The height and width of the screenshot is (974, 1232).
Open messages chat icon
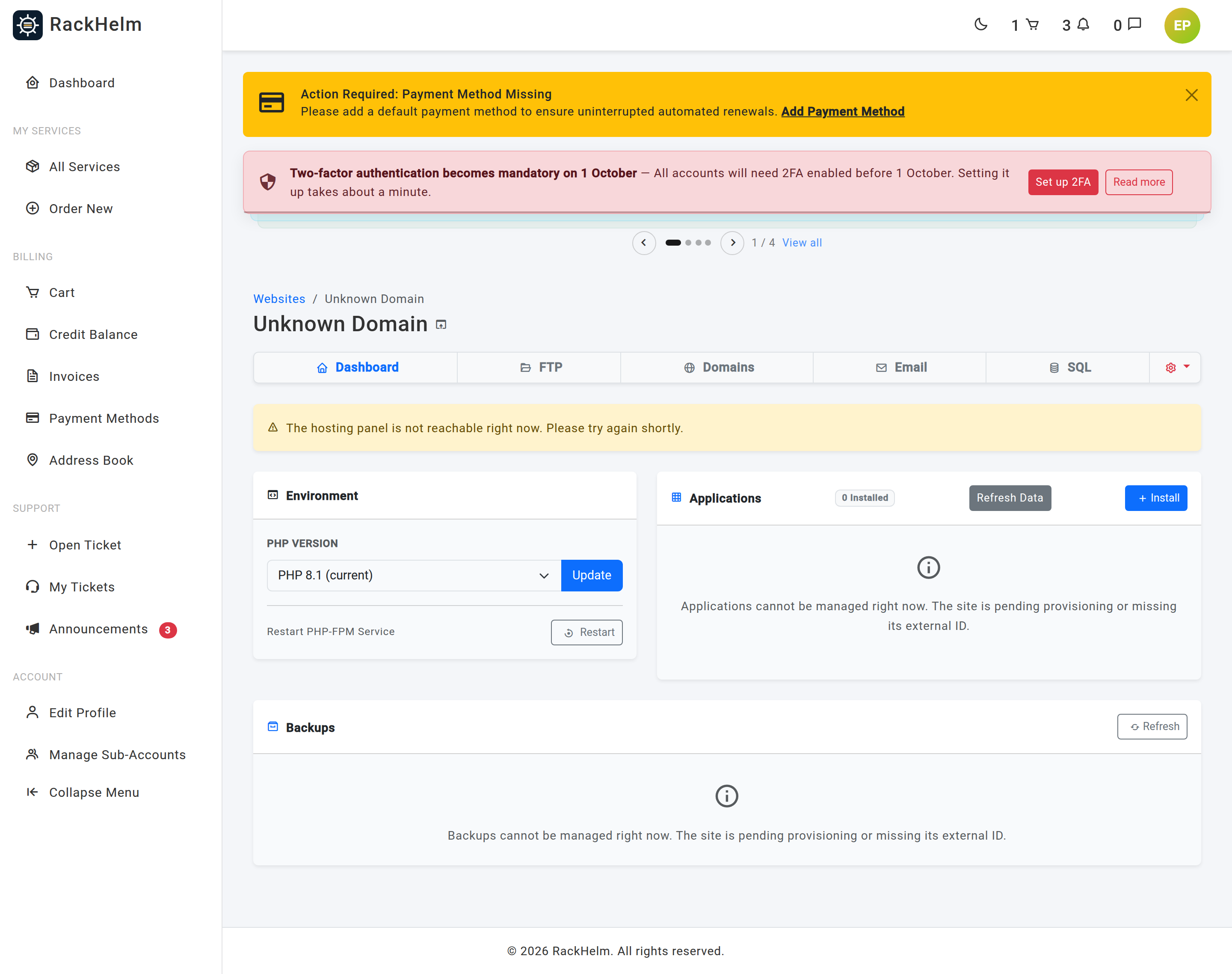(x=1134, y=24)
